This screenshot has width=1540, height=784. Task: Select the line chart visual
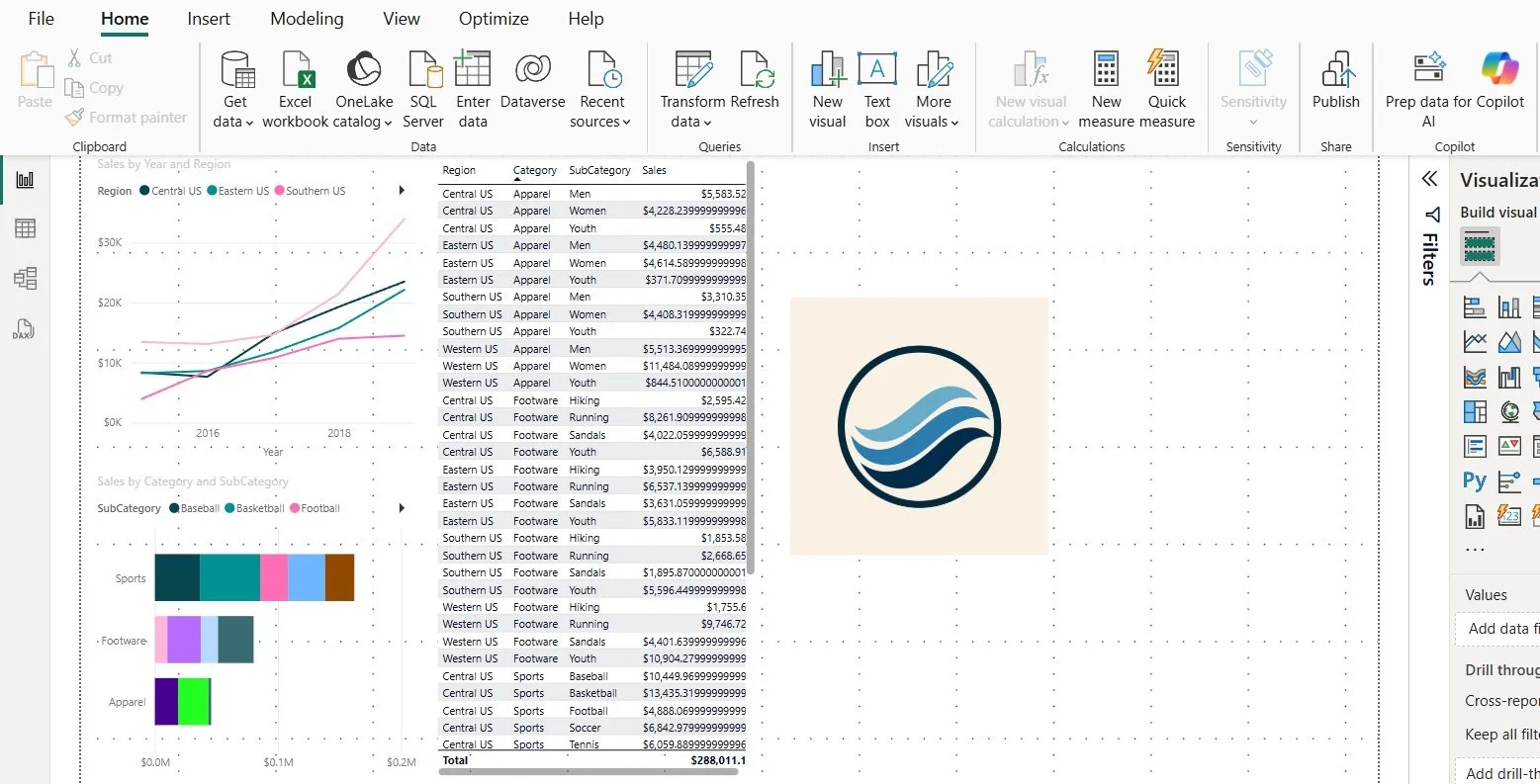coord(1475,342)
